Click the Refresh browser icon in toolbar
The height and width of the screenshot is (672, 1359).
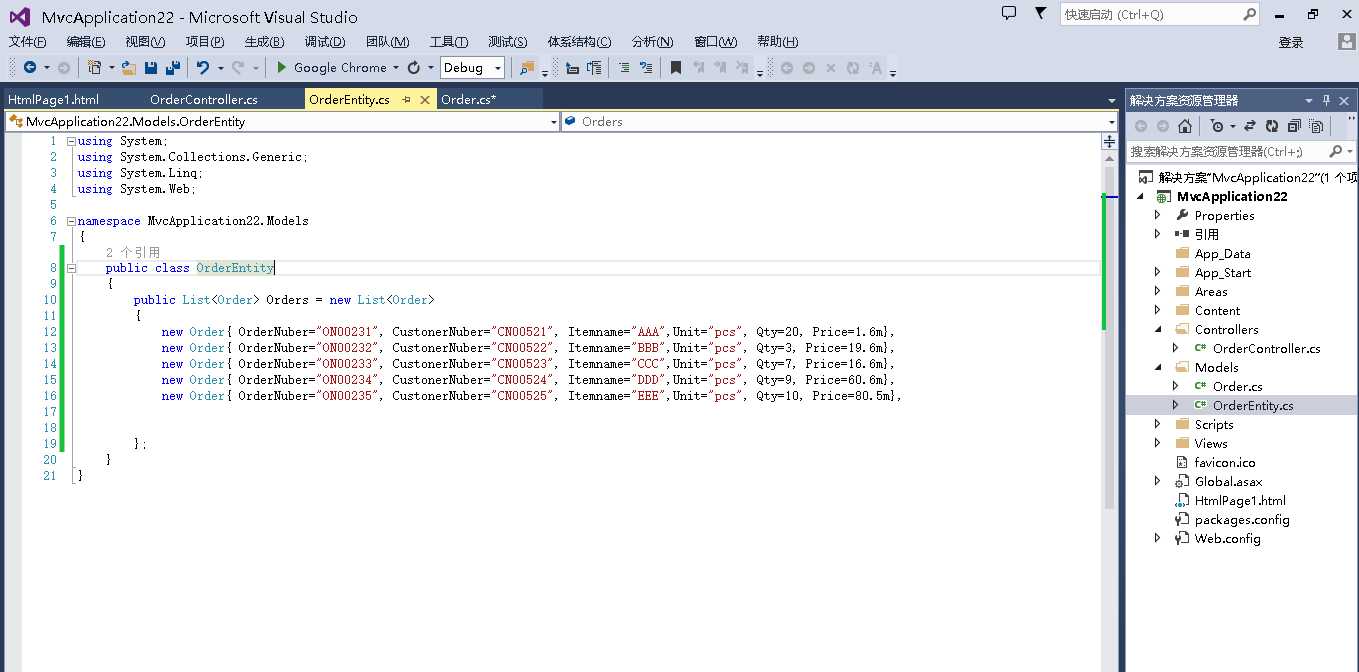pyautogui.click(x=414, y=67)
